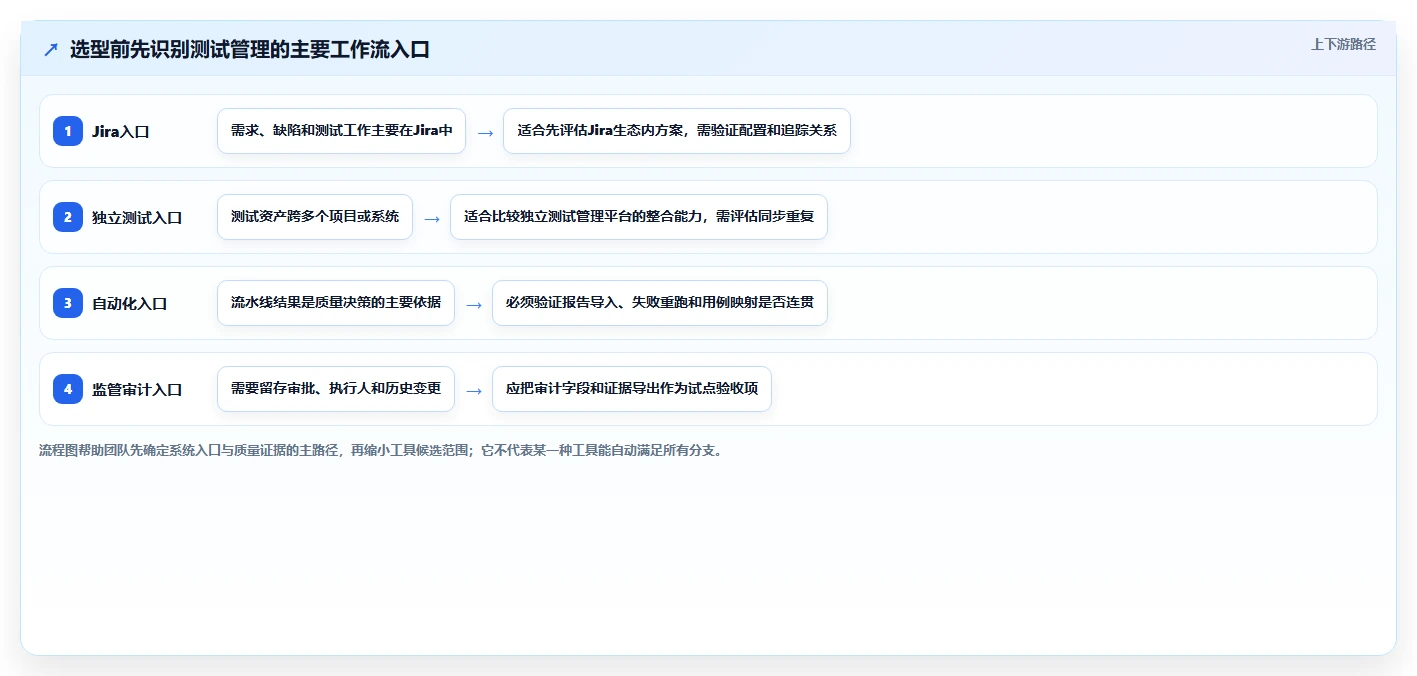
Task: Click the 自动化入口 row label
Action: tap(129, 303)
